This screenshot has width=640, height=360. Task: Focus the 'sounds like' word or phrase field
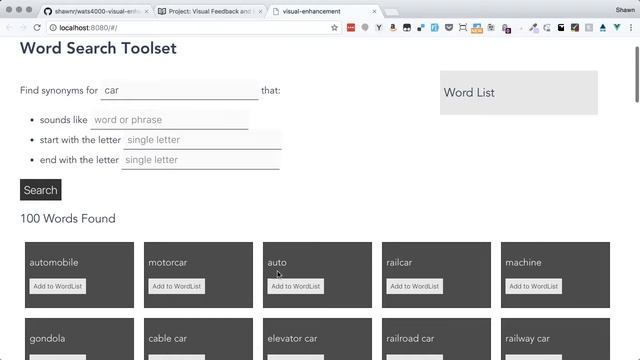[169, 120]
